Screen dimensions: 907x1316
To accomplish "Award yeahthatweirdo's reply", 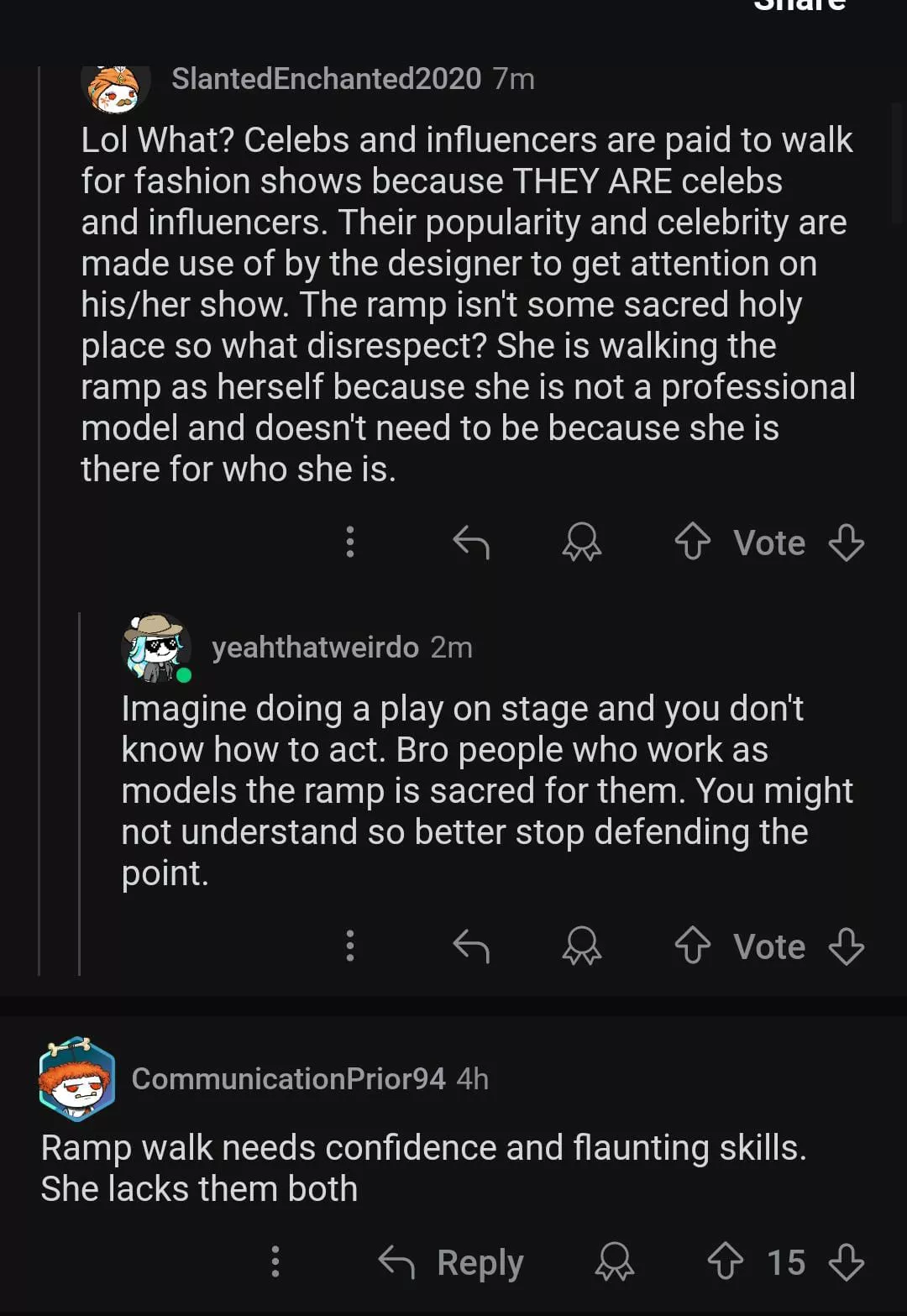I will point(581,946).
